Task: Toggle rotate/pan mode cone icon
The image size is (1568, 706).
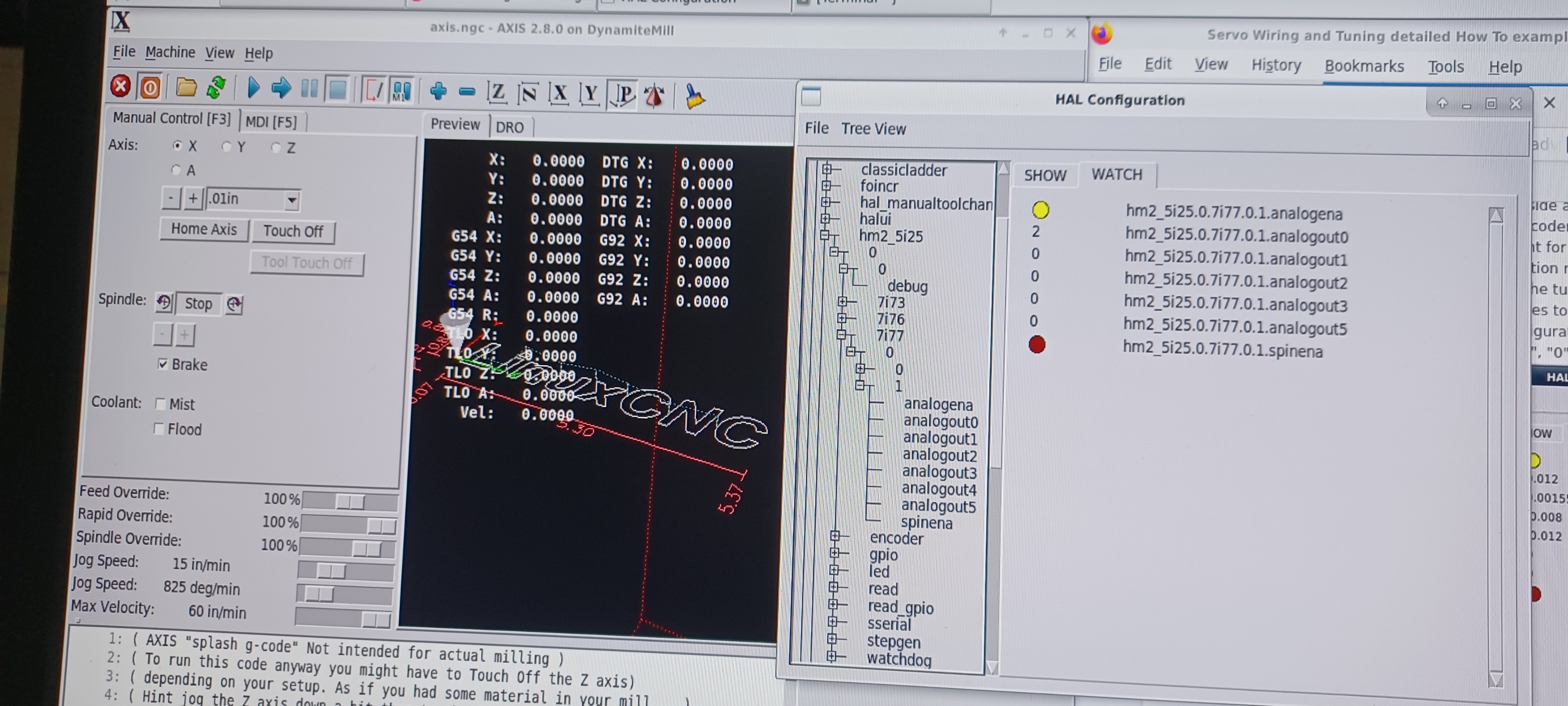Action: 654,96
